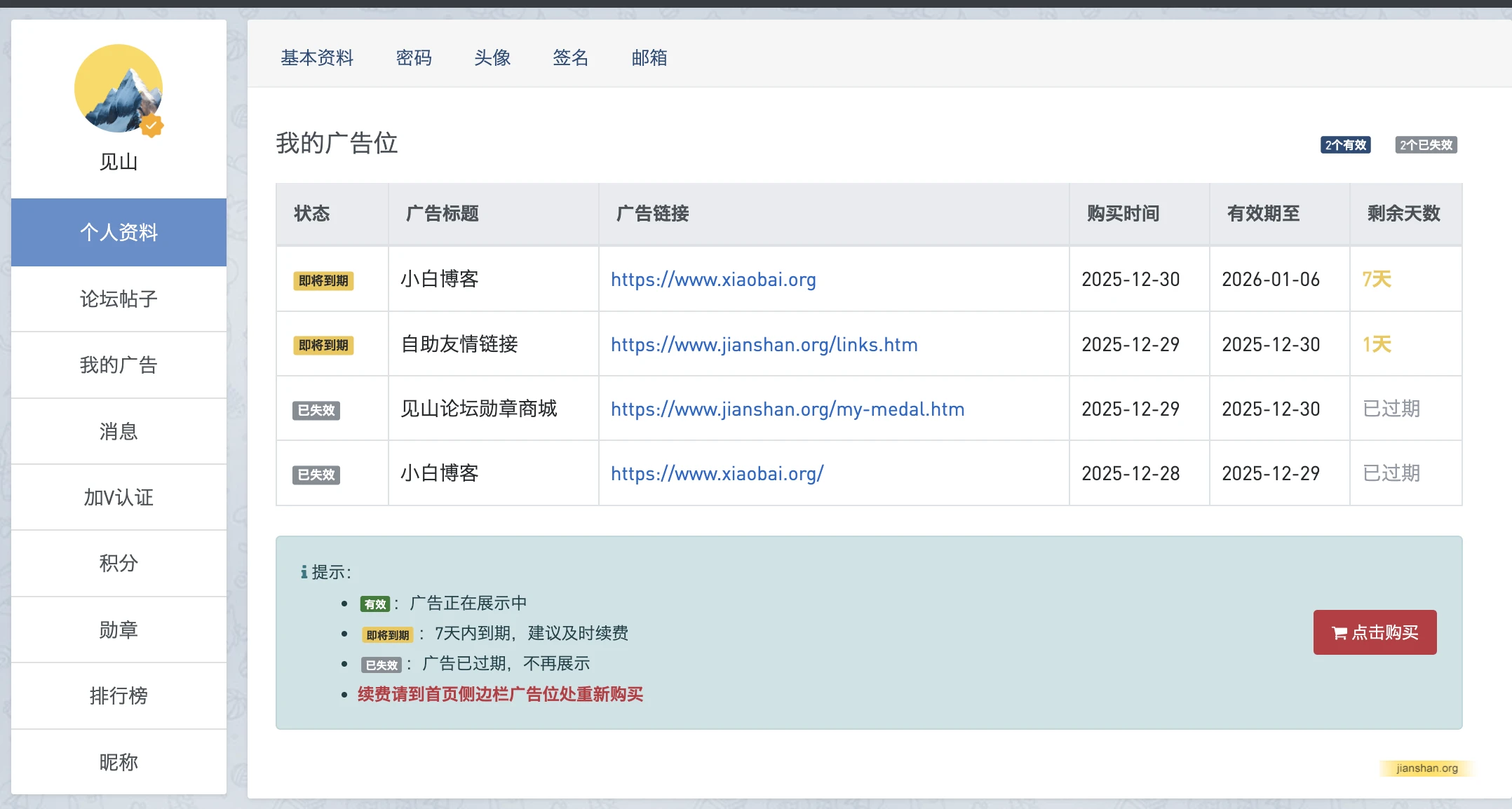Open 我的广告 sidebar item
Image resolution: width=1512 pixels, height=809 pixels.
click(119, 365)
